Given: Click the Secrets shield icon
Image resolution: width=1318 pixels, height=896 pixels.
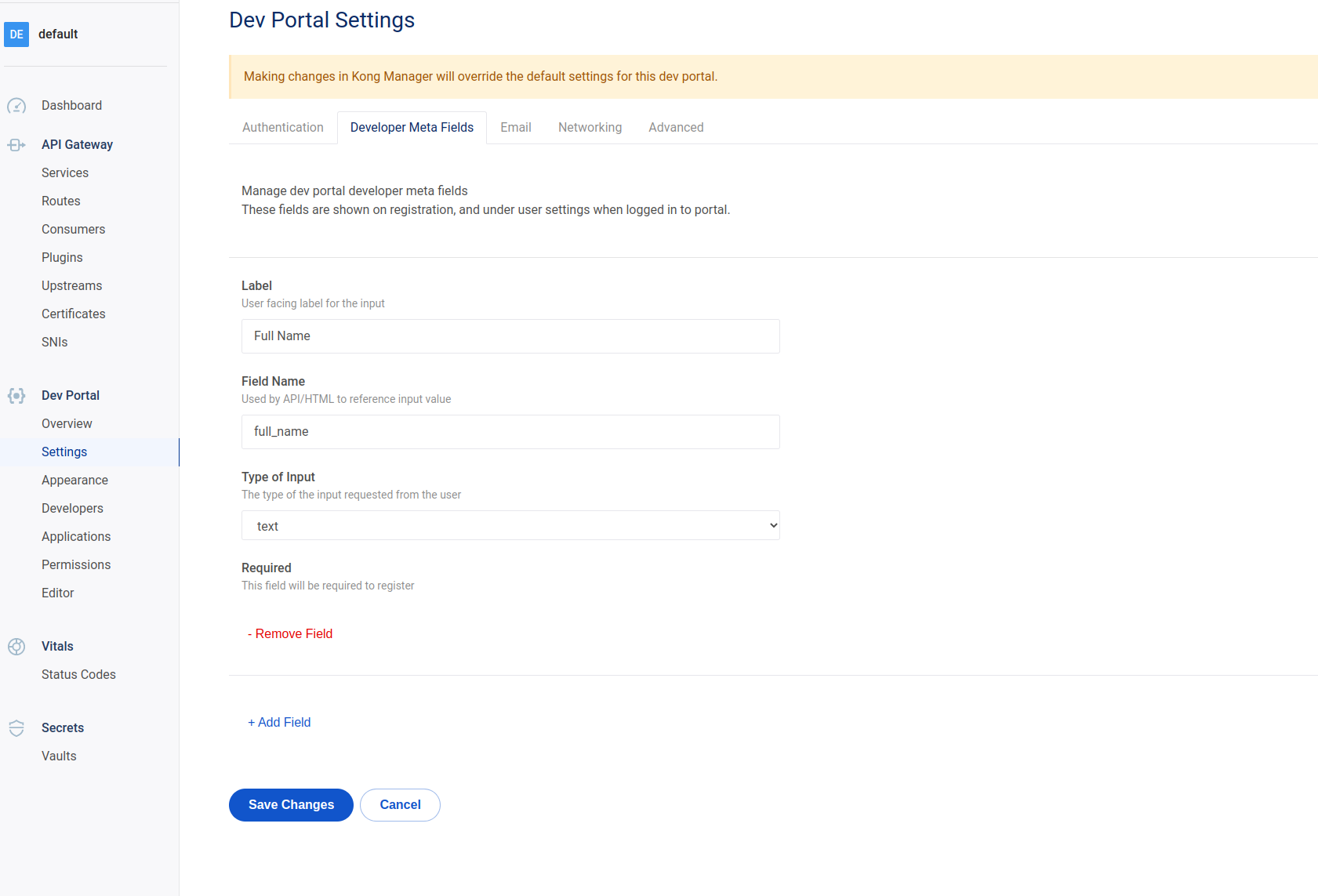Looking at the screenshot, I should click(16, 727).
